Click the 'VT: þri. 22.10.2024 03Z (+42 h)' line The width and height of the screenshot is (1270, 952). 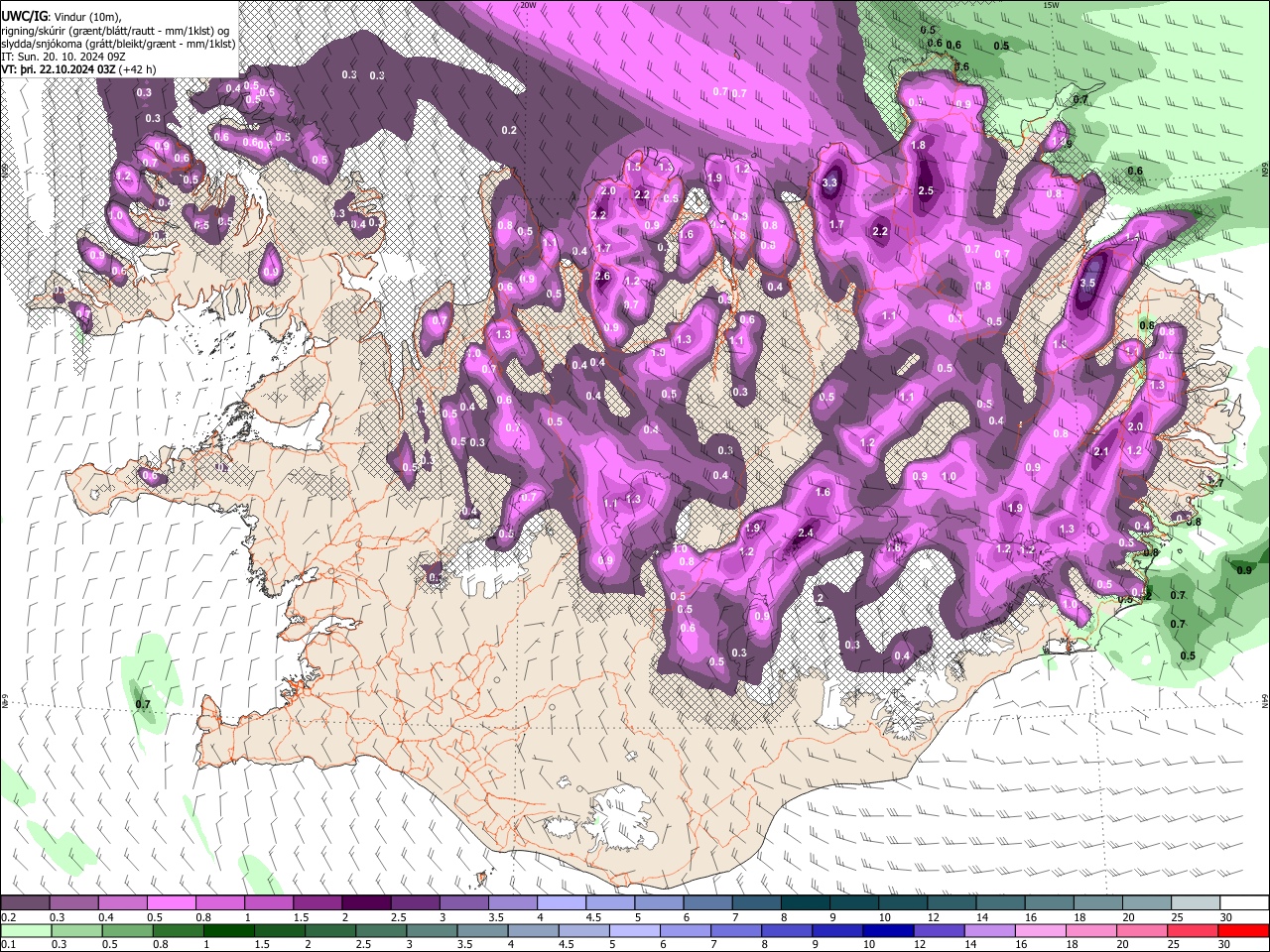(78, 69)
